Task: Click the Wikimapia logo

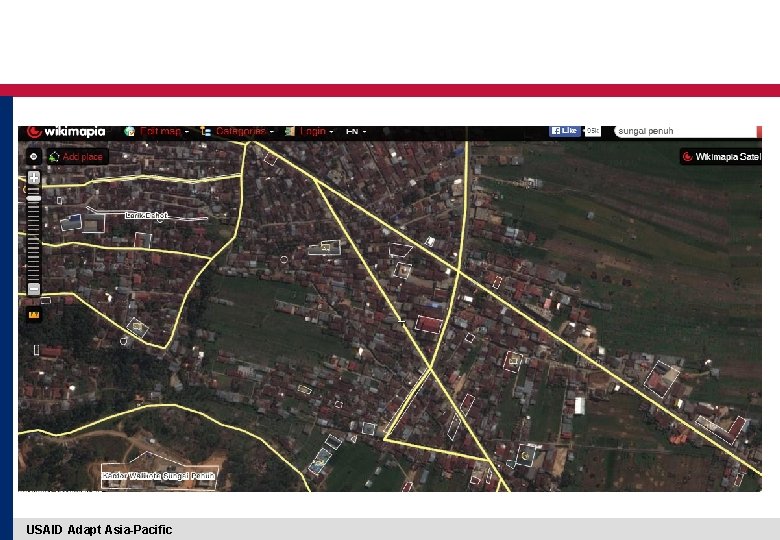Action: tap(66, 132)
